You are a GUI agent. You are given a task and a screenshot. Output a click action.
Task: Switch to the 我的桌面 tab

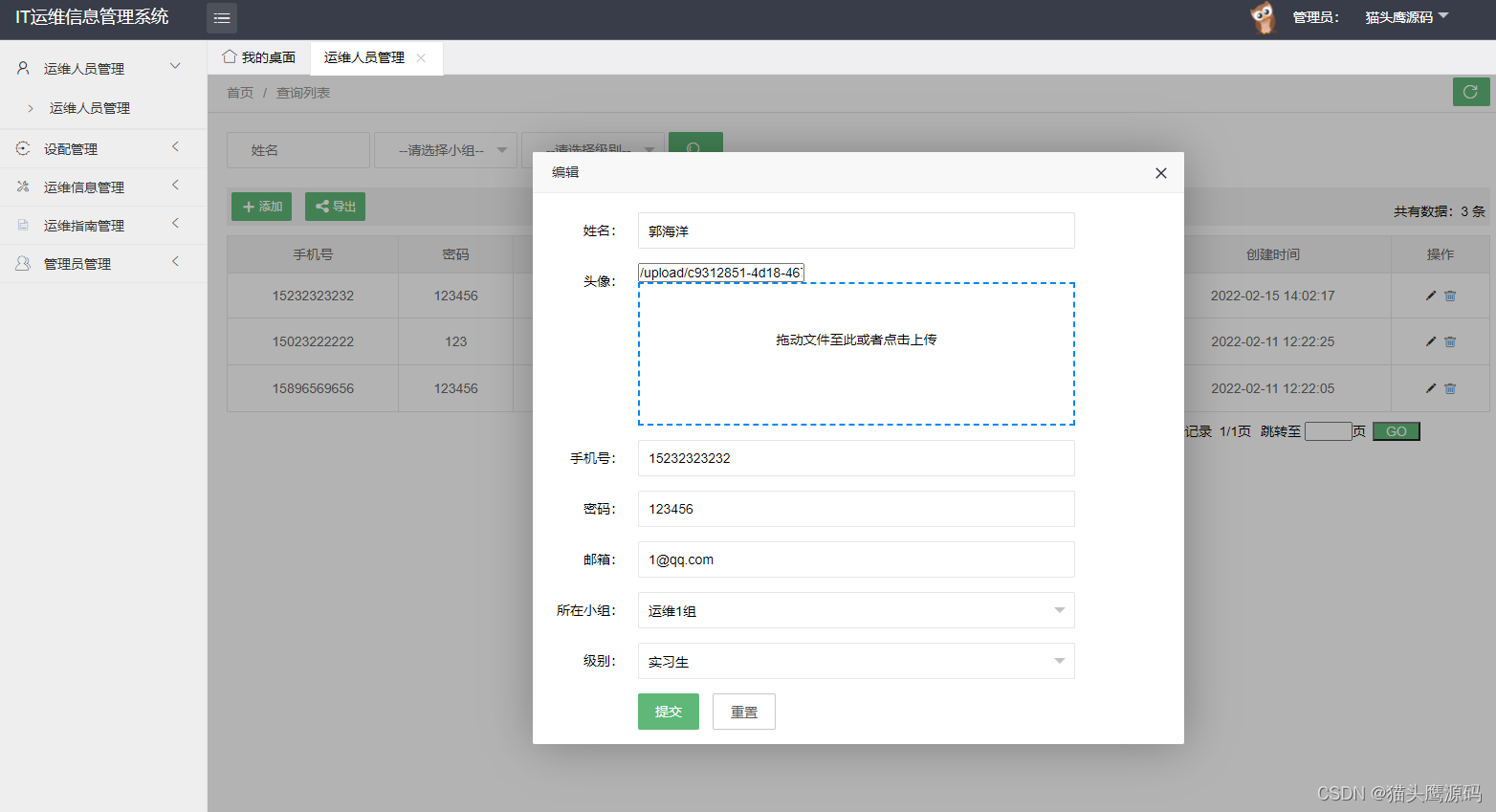[258, 57]
